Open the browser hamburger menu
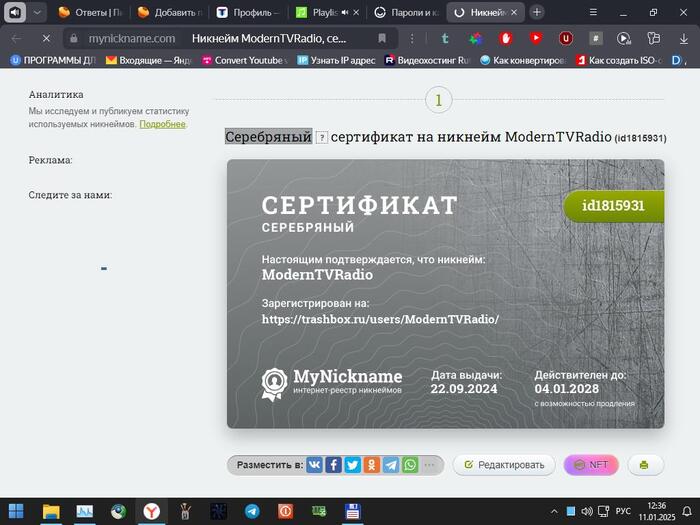700x525 pixels. coord(593,12)
